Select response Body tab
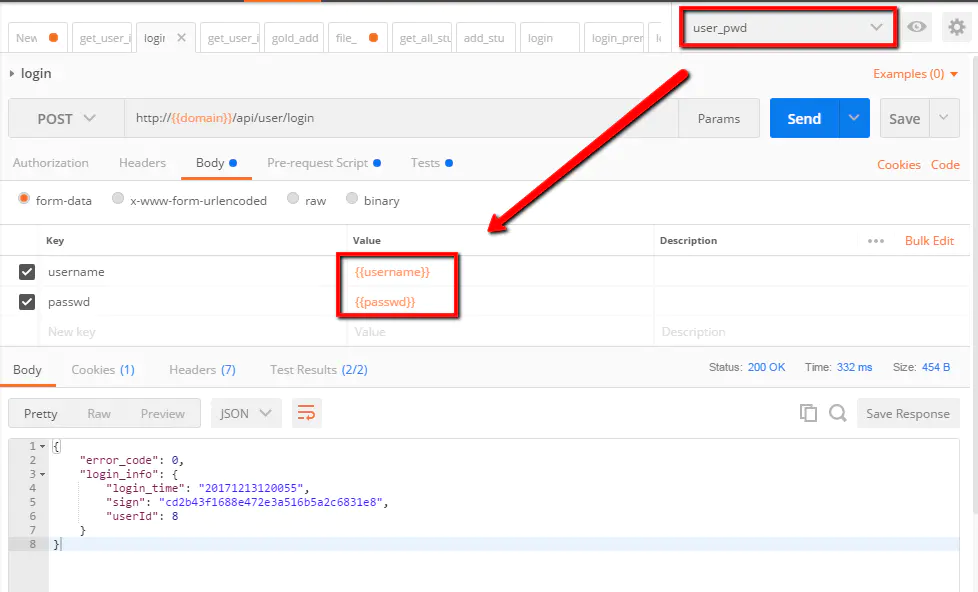 [27, 370]
